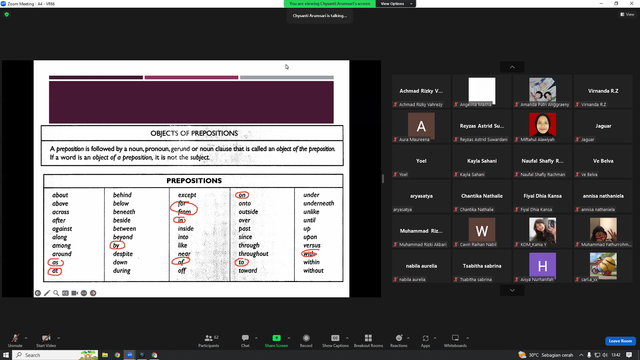Click the green encryption shield icon
The height and width of the screenshot is (360, 640).
[x=7, y=14]
